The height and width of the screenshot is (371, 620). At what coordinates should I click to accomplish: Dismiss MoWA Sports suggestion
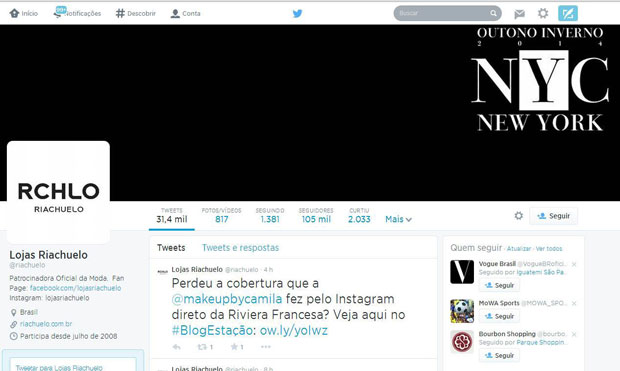point(574,303)
